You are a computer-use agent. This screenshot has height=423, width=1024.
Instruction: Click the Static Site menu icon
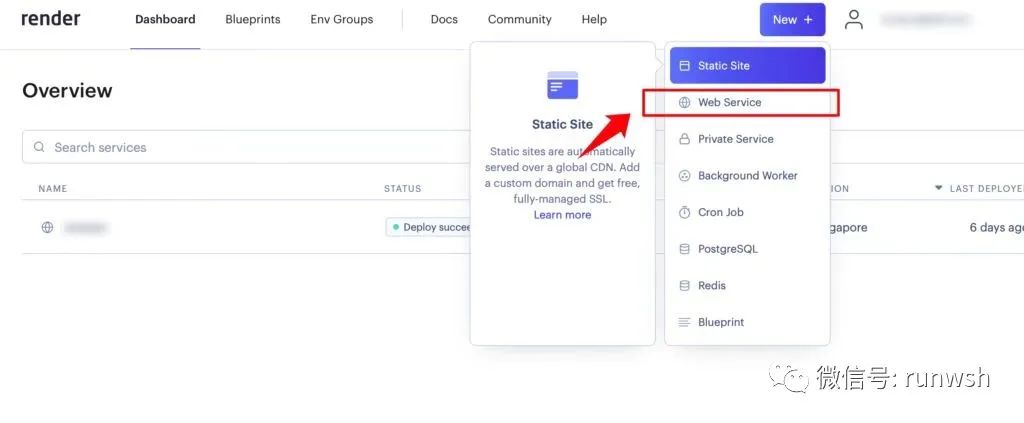(x=684, y=65)
